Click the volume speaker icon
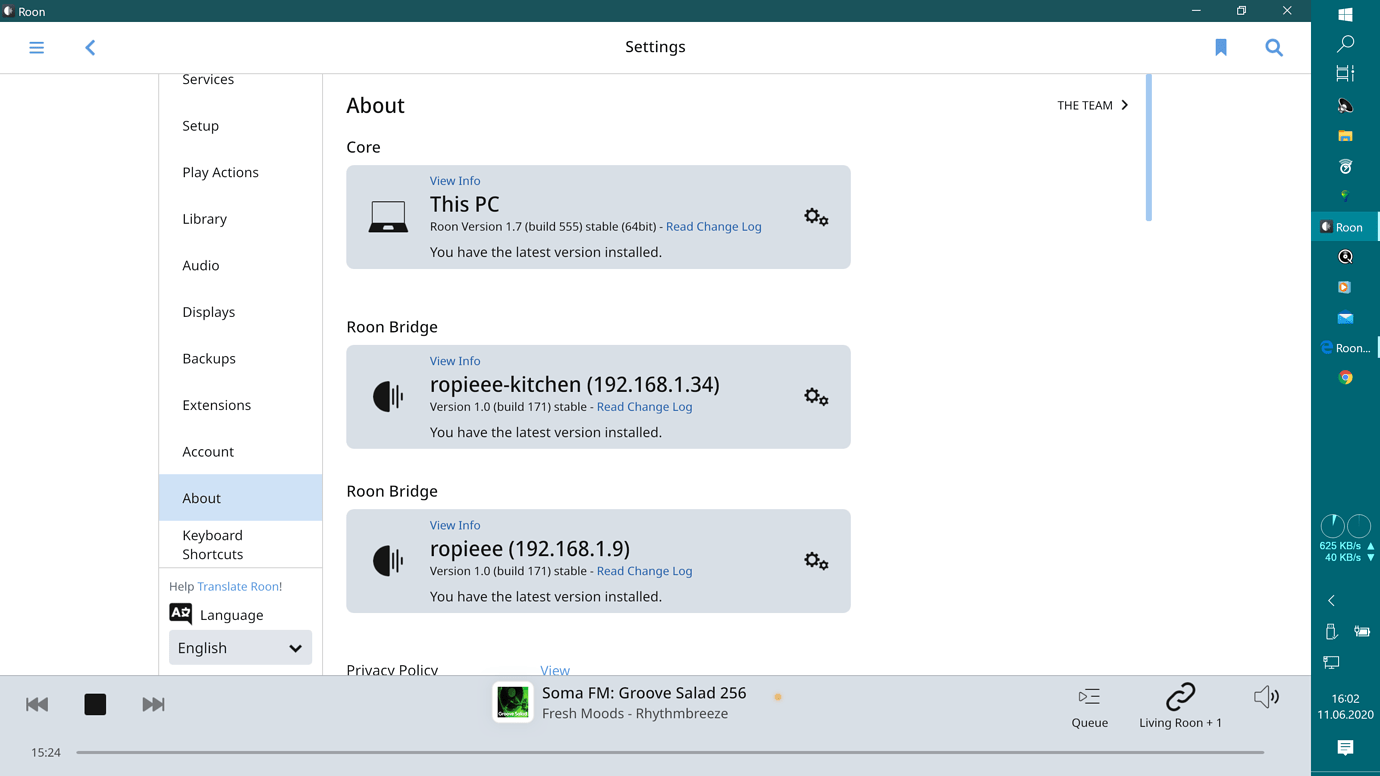This screenshot has height=776, width=1380. pos(1265,697)
